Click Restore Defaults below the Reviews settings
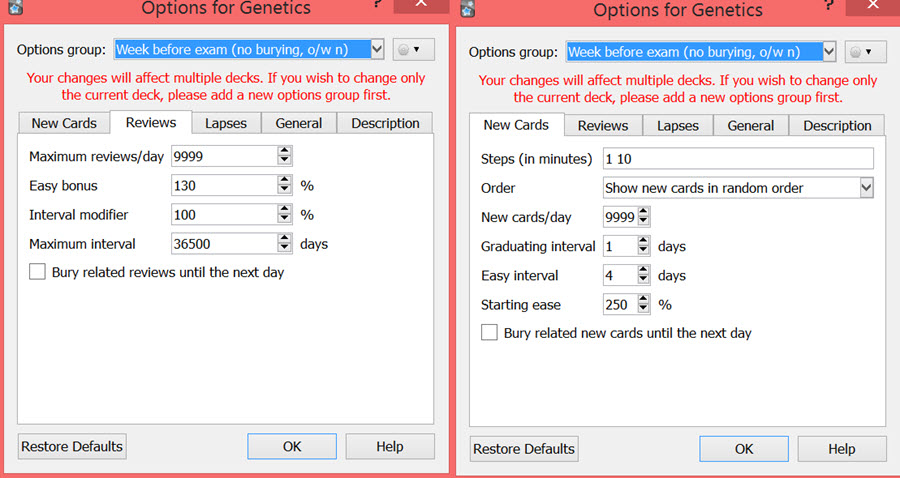The width and height of the screenshot is (900, 478). click(72, 446)
